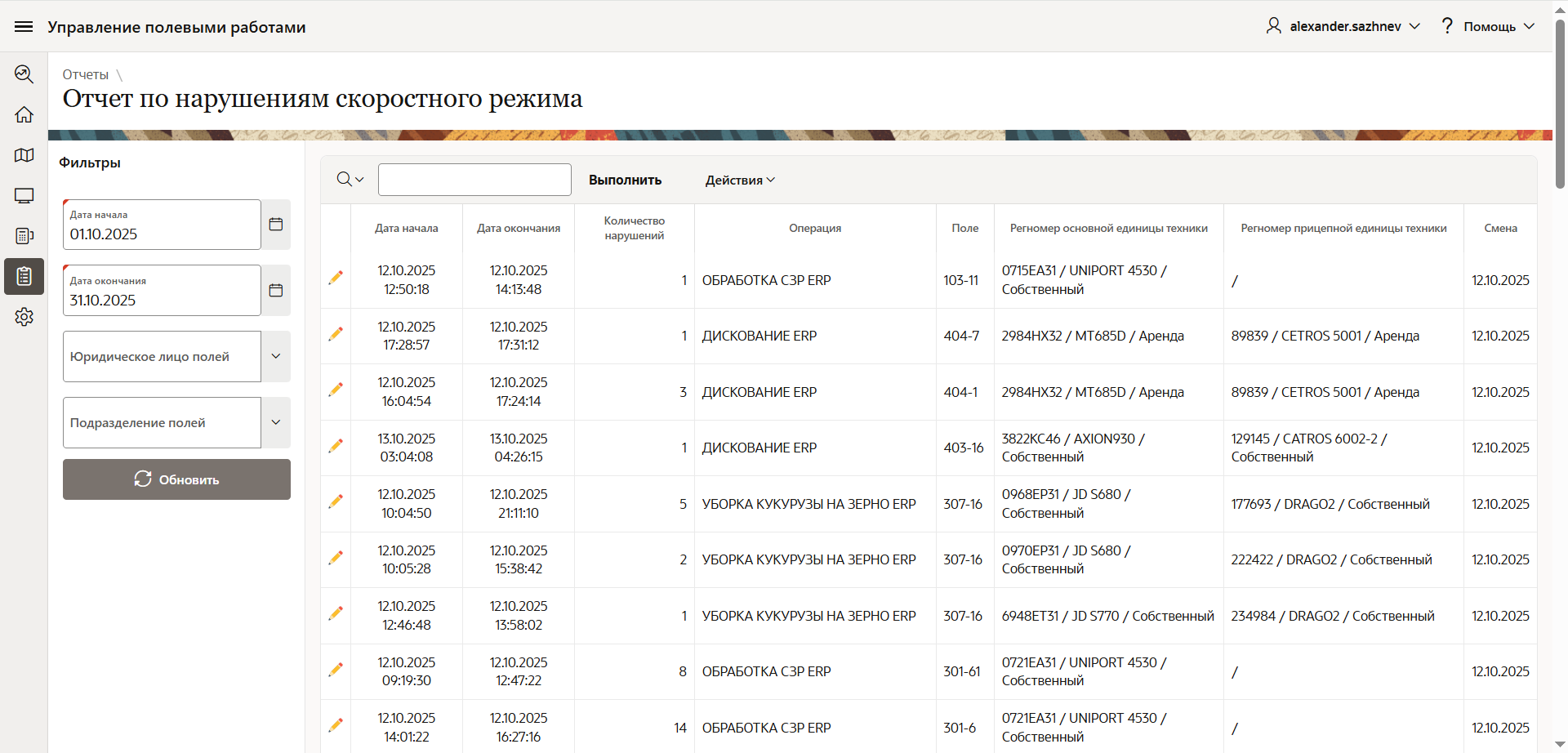The height and width of the screenshot is (753, 1568).
Task: Open the alexander.sazhnev user menu
Action: (1343, 26)
